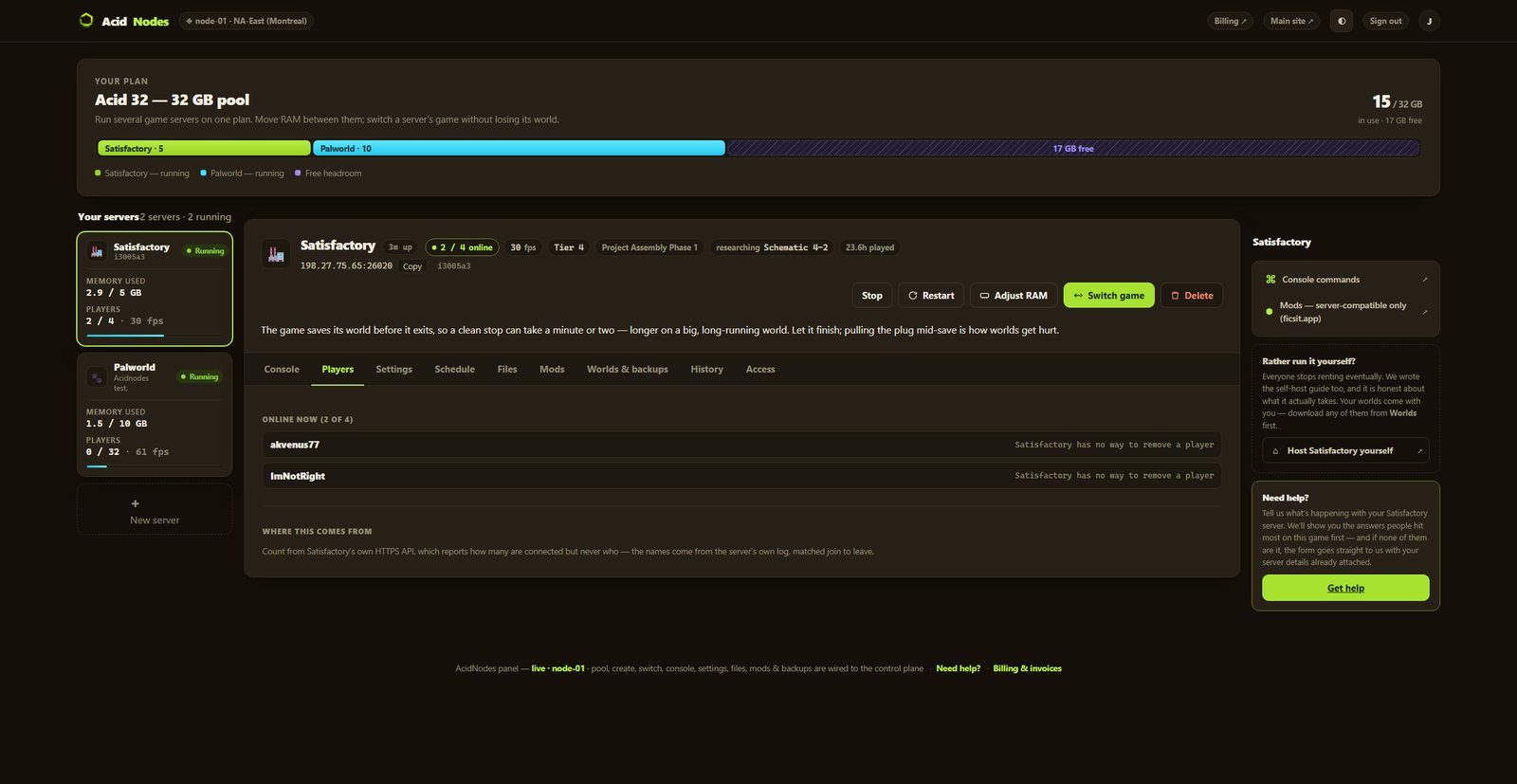Open the Main site external link

click(x=1291, y=21)
